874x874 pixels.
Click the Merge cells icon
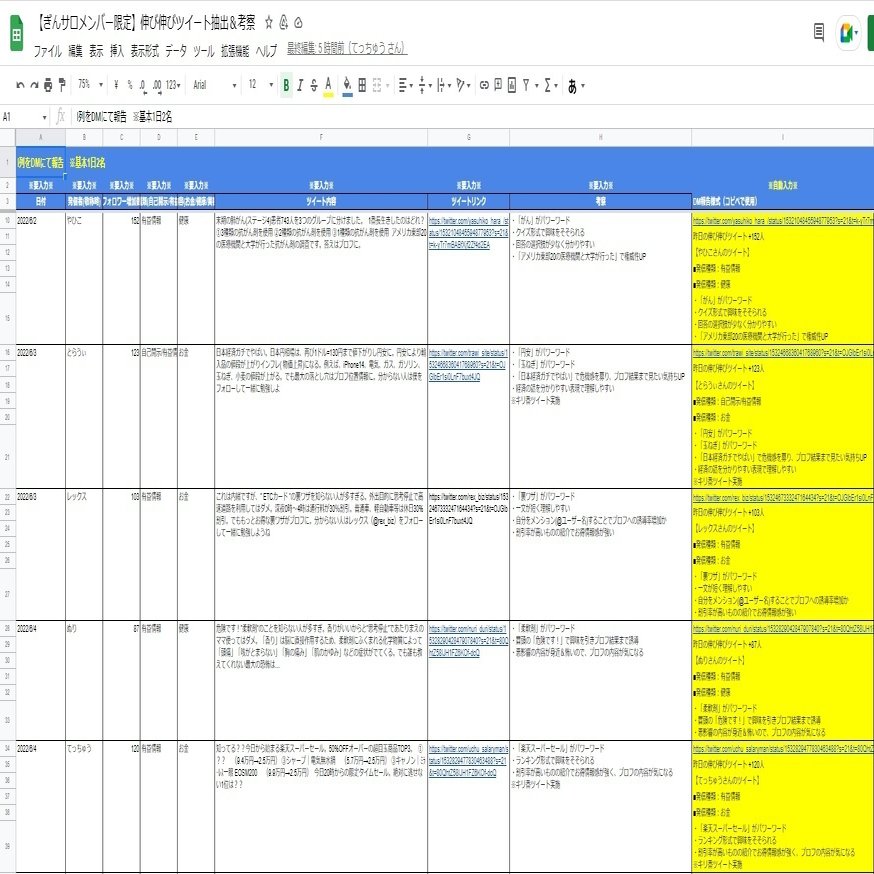pos(377,85)
